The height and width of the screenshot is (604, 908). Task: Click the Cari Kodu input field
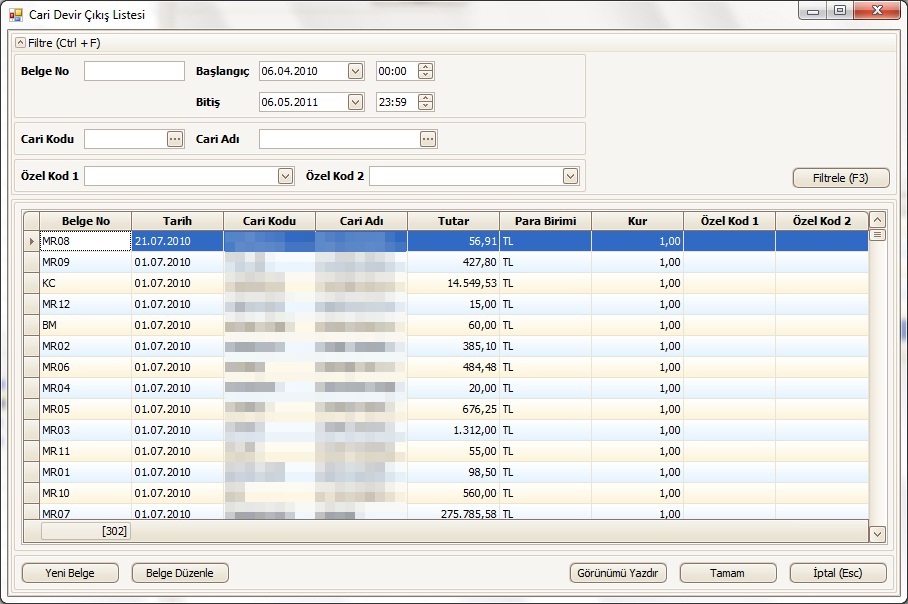tap(126, 139)
